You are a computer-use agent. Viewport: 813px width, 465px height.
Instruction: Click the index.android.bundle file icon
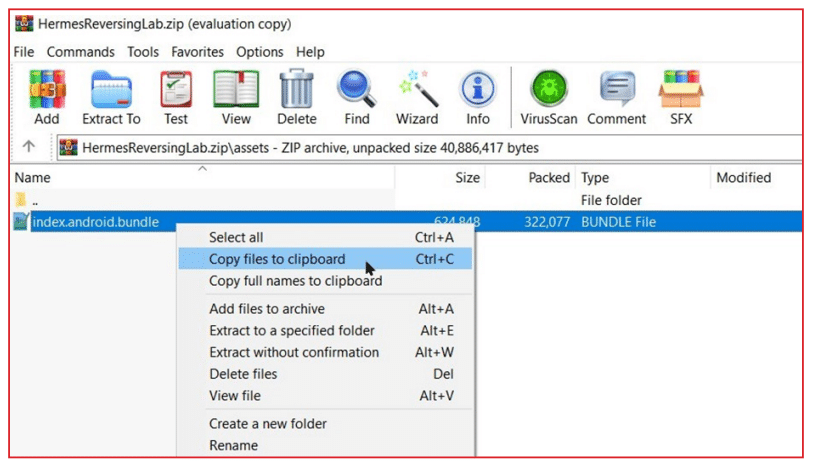point(21,221)
